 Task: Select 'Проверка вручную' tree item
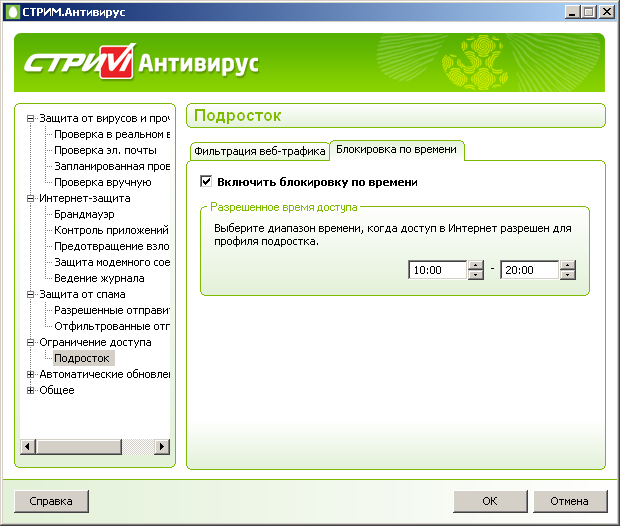coord(103,182)
